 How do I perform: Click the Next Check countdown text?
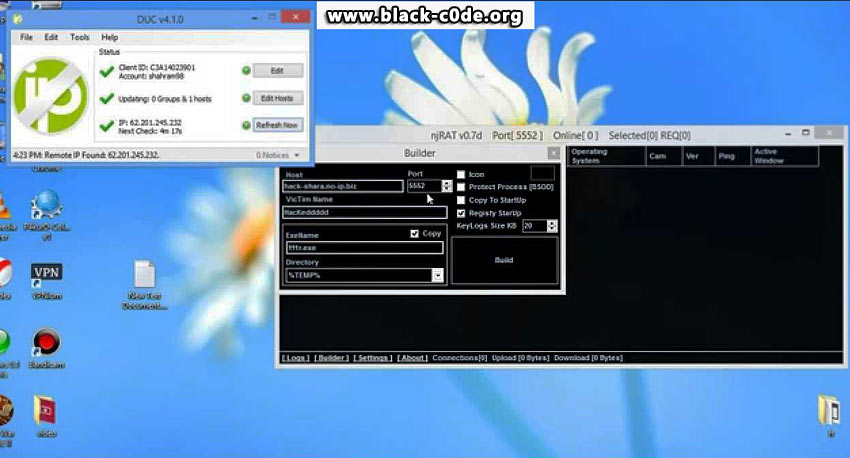coord(150,131)
